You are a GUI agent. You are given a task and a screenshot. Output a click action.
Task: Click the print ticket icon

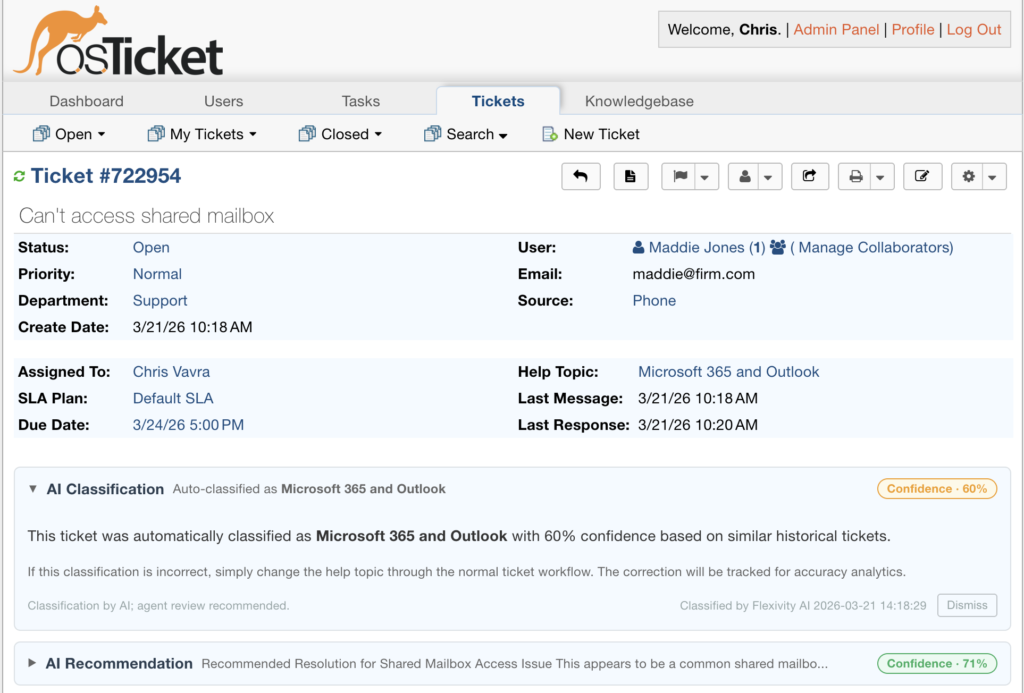pos(855,177)
